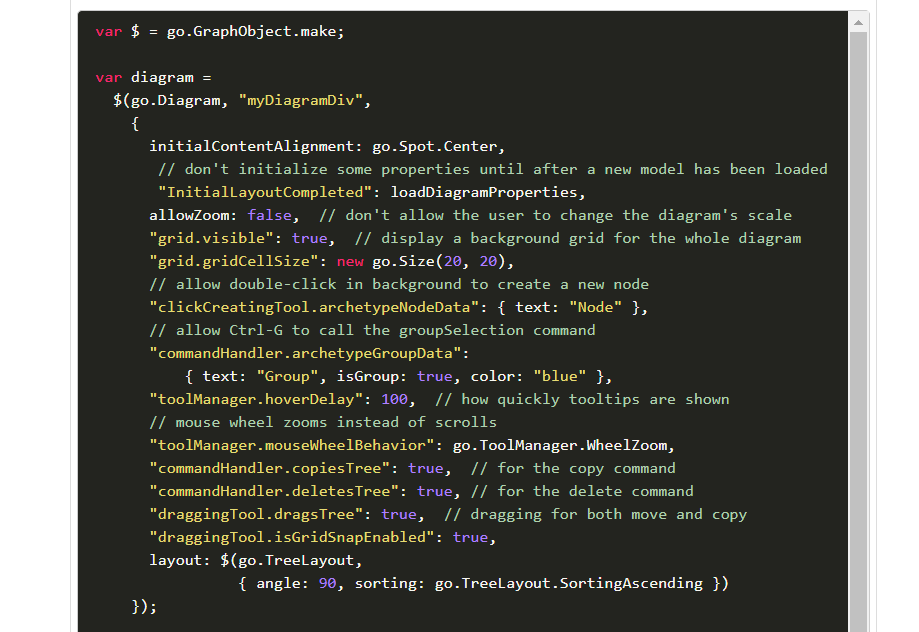Click "toolManager.mouseWheelBehavior" string

click(292, 445)
